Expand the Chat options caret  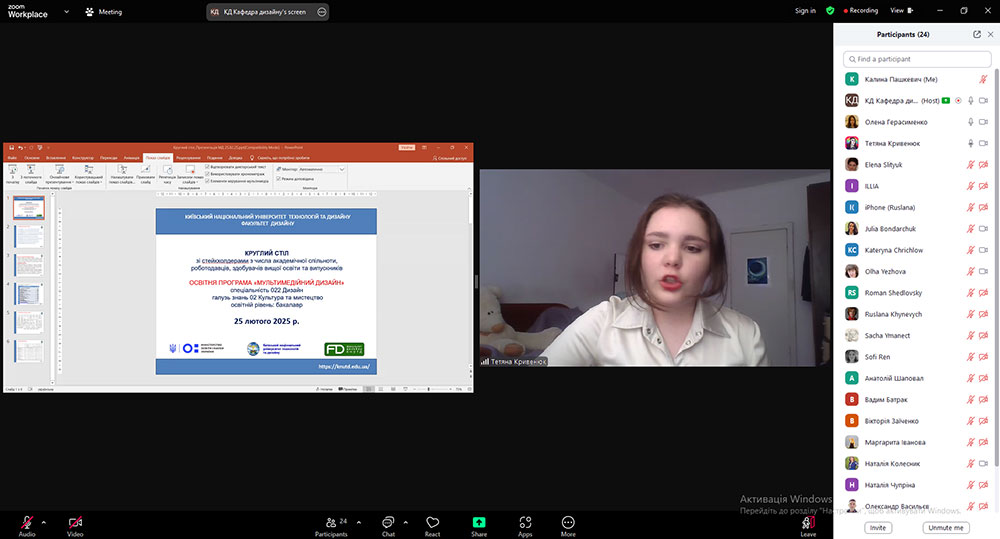(406, 522)
